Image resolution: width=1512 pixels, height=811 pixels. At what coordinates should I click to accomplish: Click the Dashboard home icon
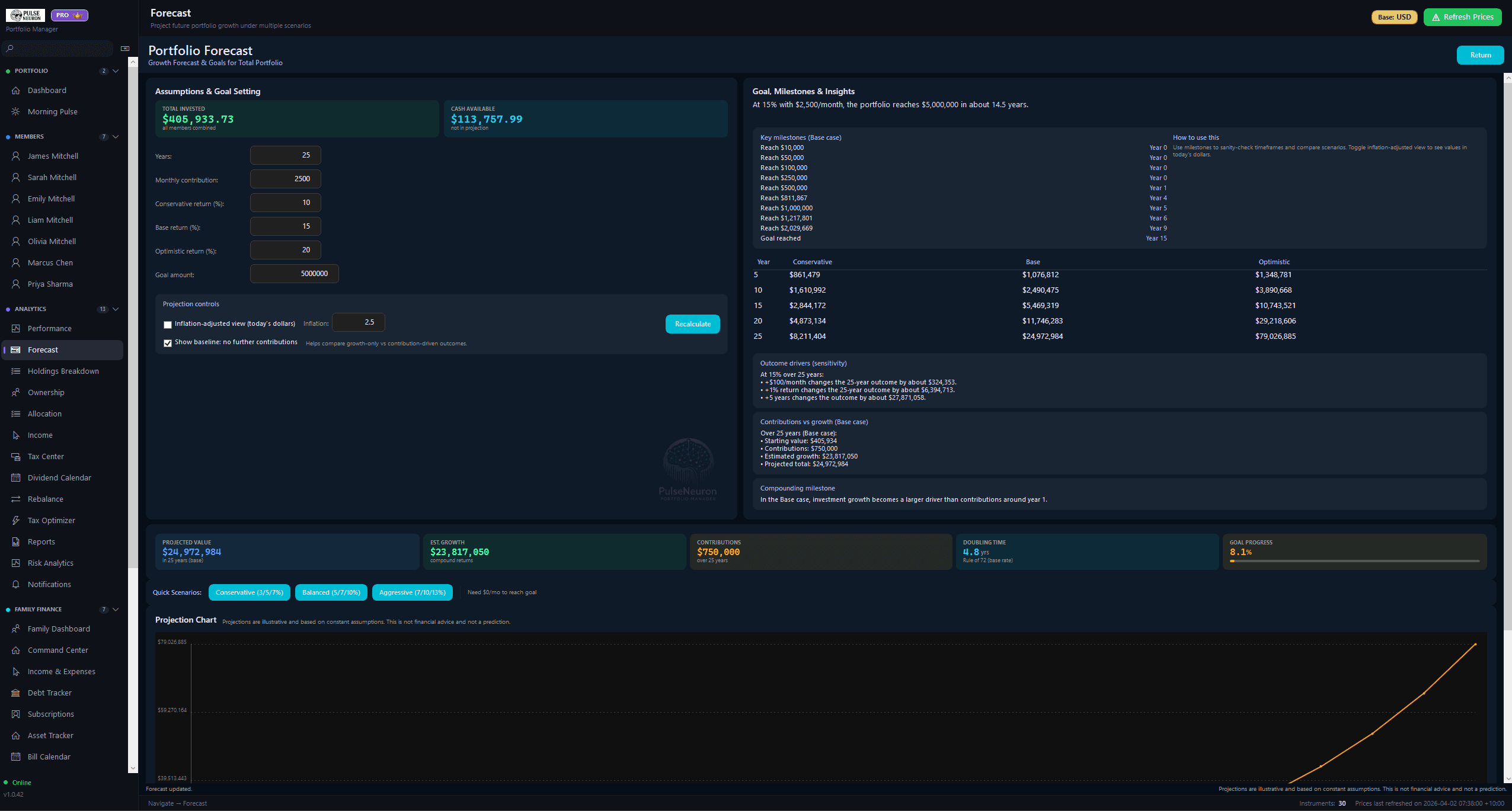[16, 91]
